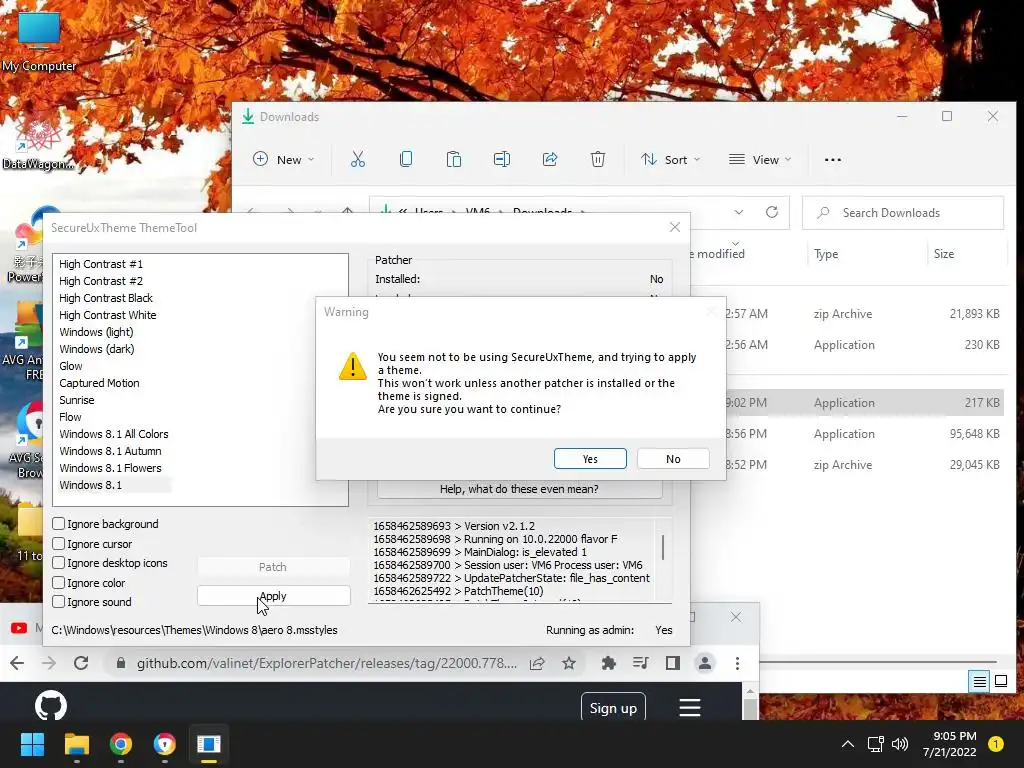The image size is (1024, 768).
Task: Select the Flow theme
Action: point(70,417)
